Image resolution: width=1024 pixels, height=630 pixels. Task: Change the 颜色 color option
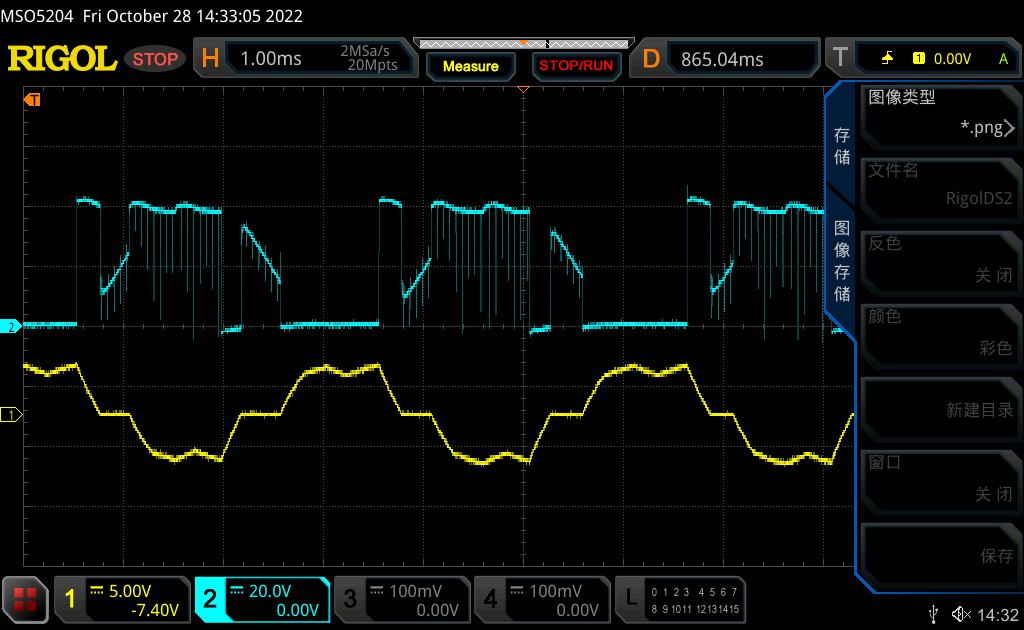(939, 333)
